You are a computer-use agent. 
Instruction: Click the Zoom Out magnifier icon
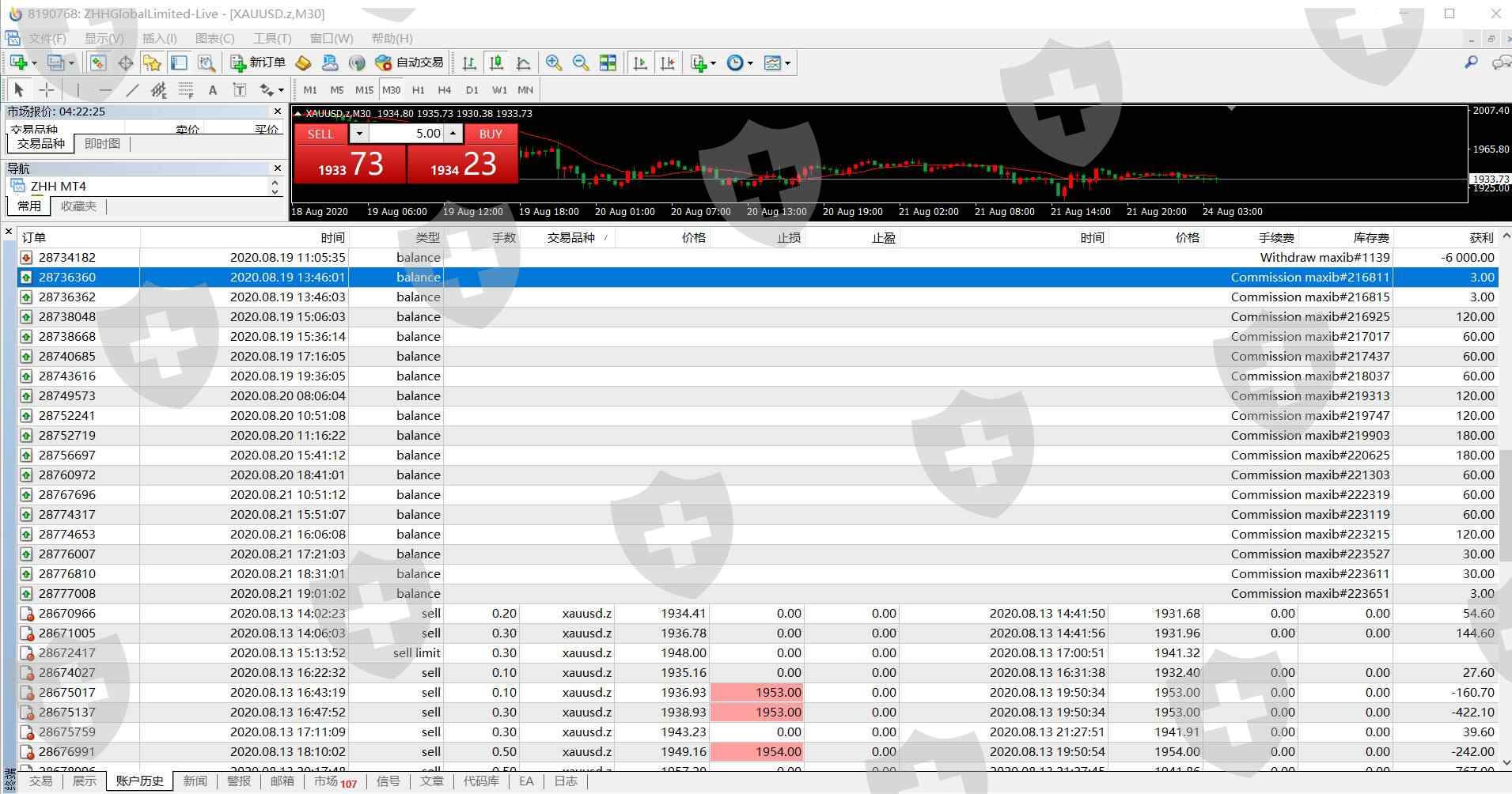581,63
